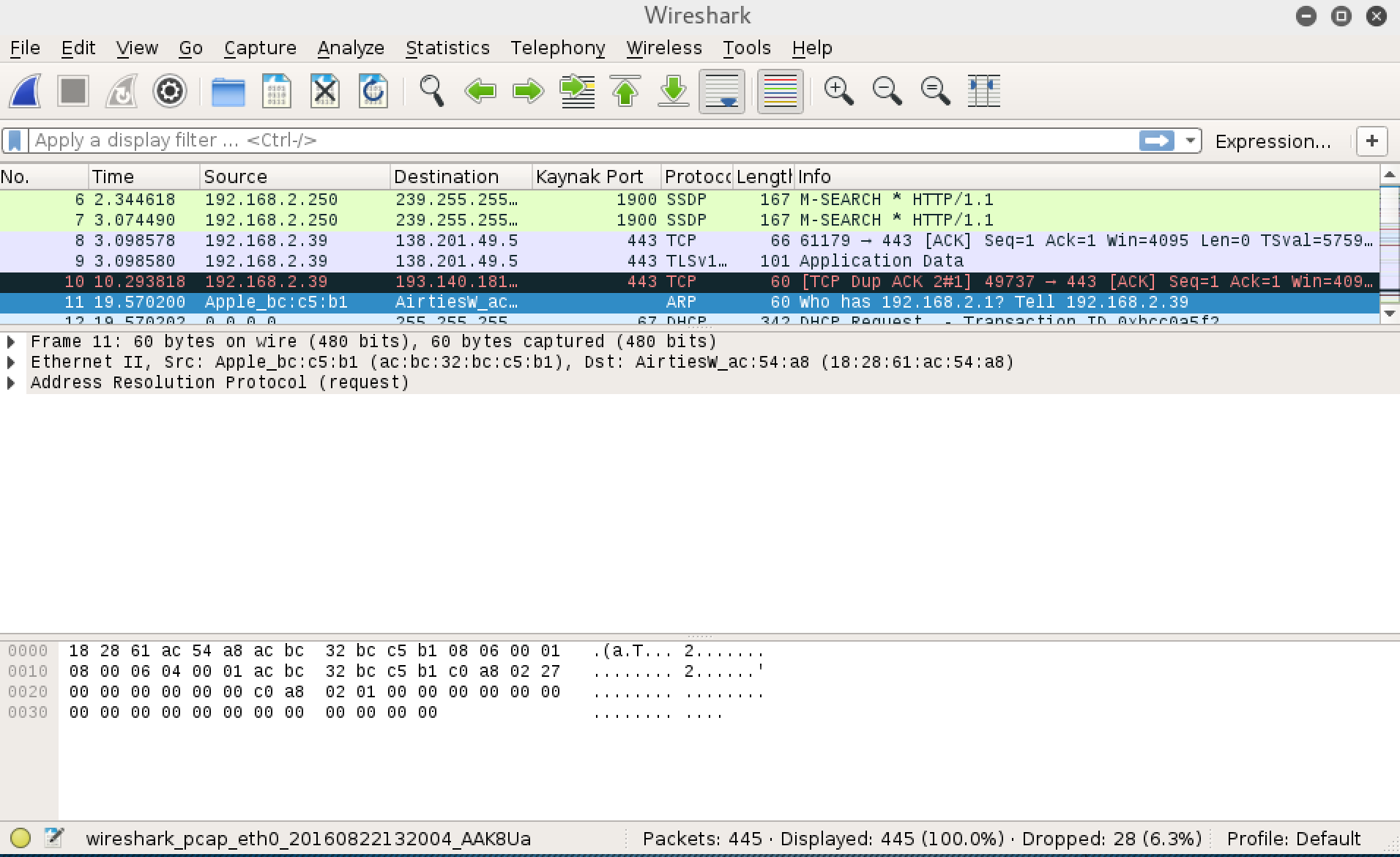1400x857 pixels.
Task: Select packet 10 TCP Dup ACK row
Action: (x=690, y=282)
